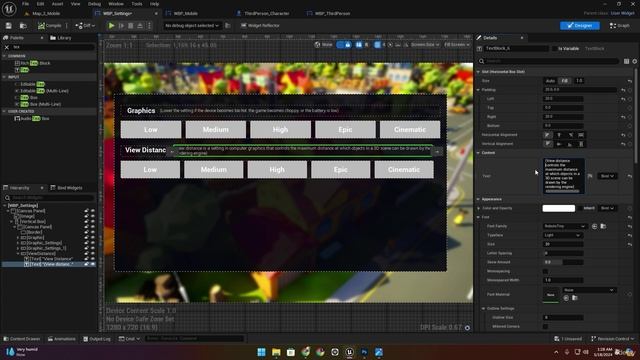Browse to the Font Family asset icon
Viewport: 640px width, 360px height.
click(x=603, y=226)
